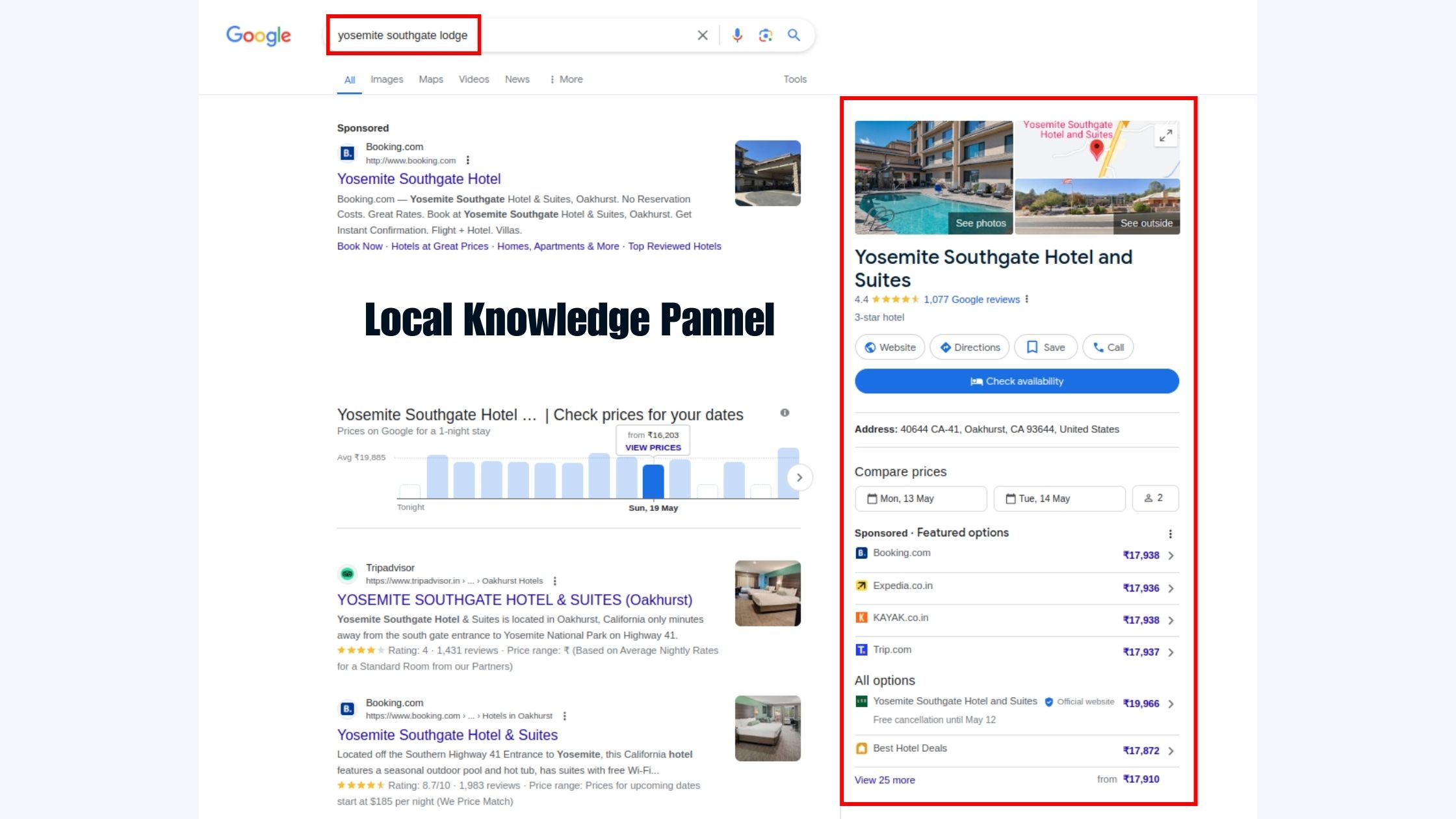Switch to the Images tab
This screenshot has width=1456, height=819.
click(x=386, y=79)
